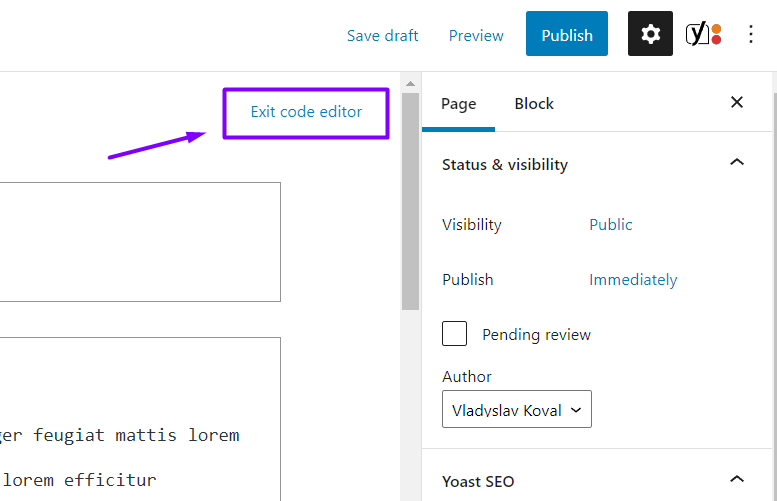Click the blue Publish button
Image resolution: width=777 pixels, height=501 pixels.
[567, 34]
